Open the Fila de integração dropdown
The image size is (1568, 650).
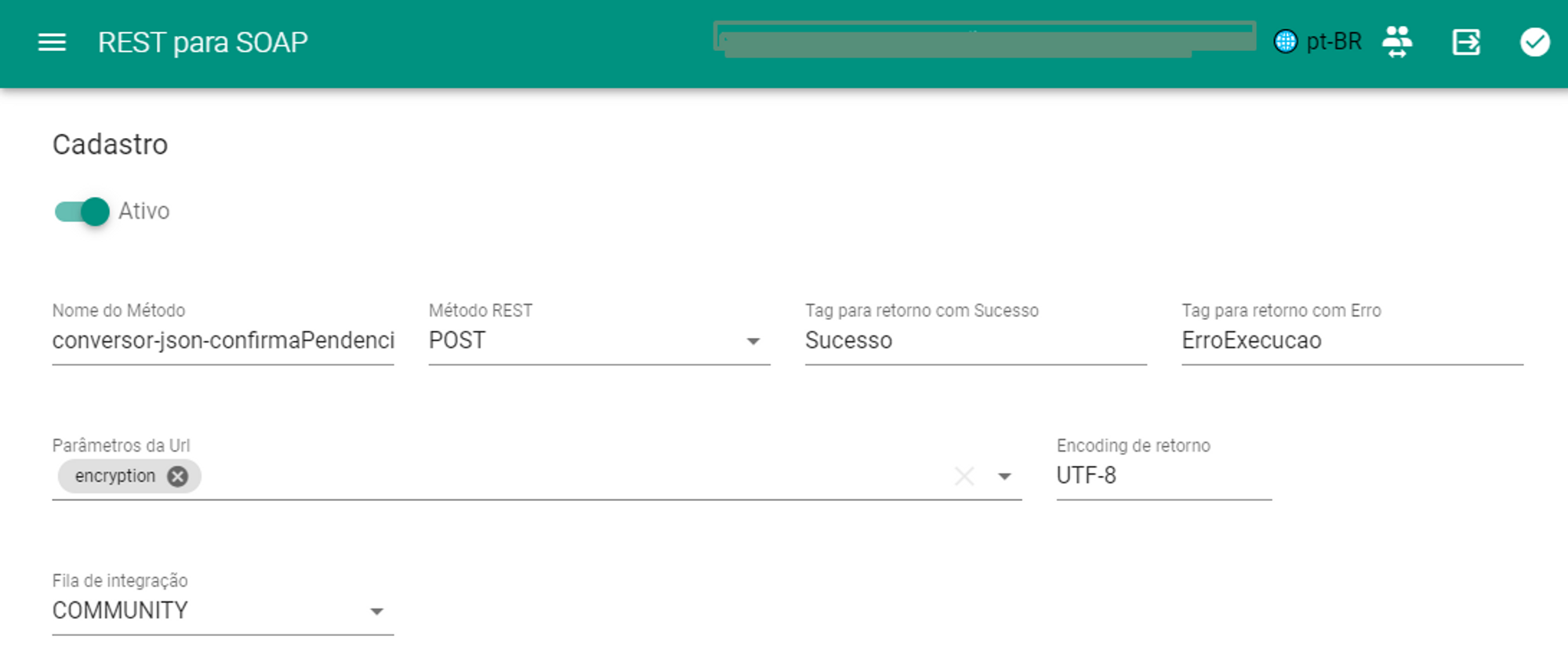pos(376,612)
